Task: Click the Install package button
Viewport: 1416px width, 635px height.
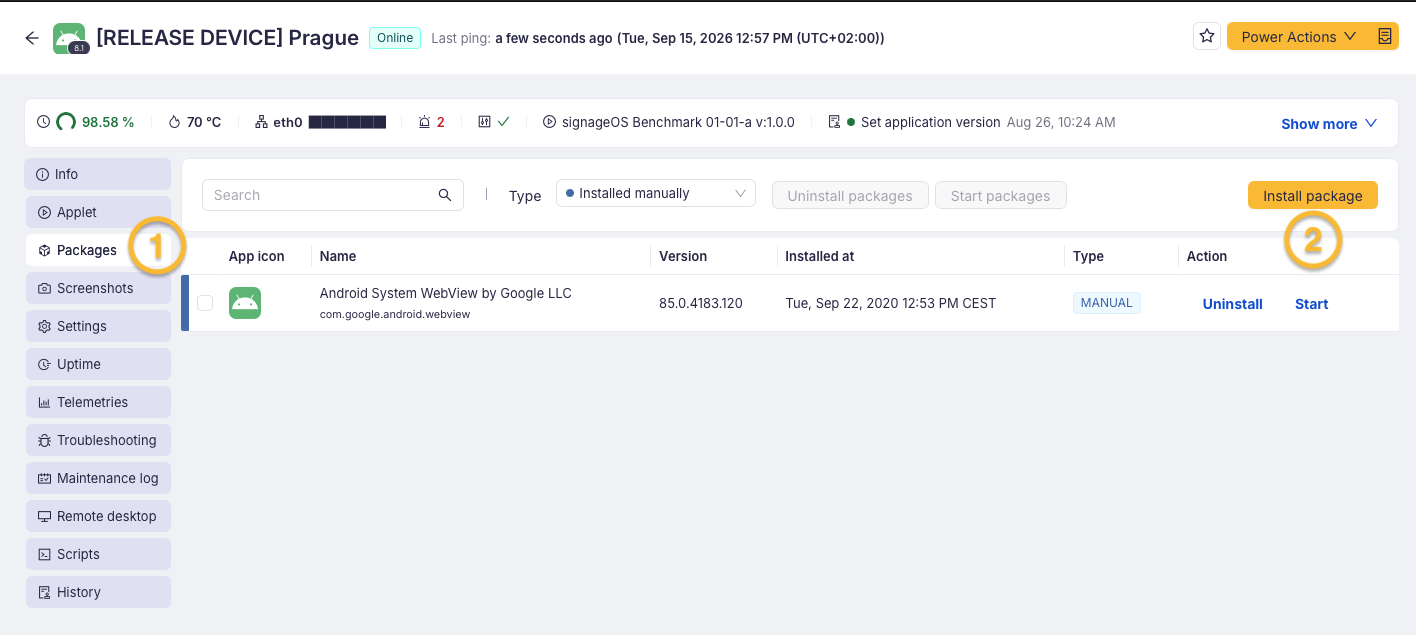Action: click(1312, 195)
